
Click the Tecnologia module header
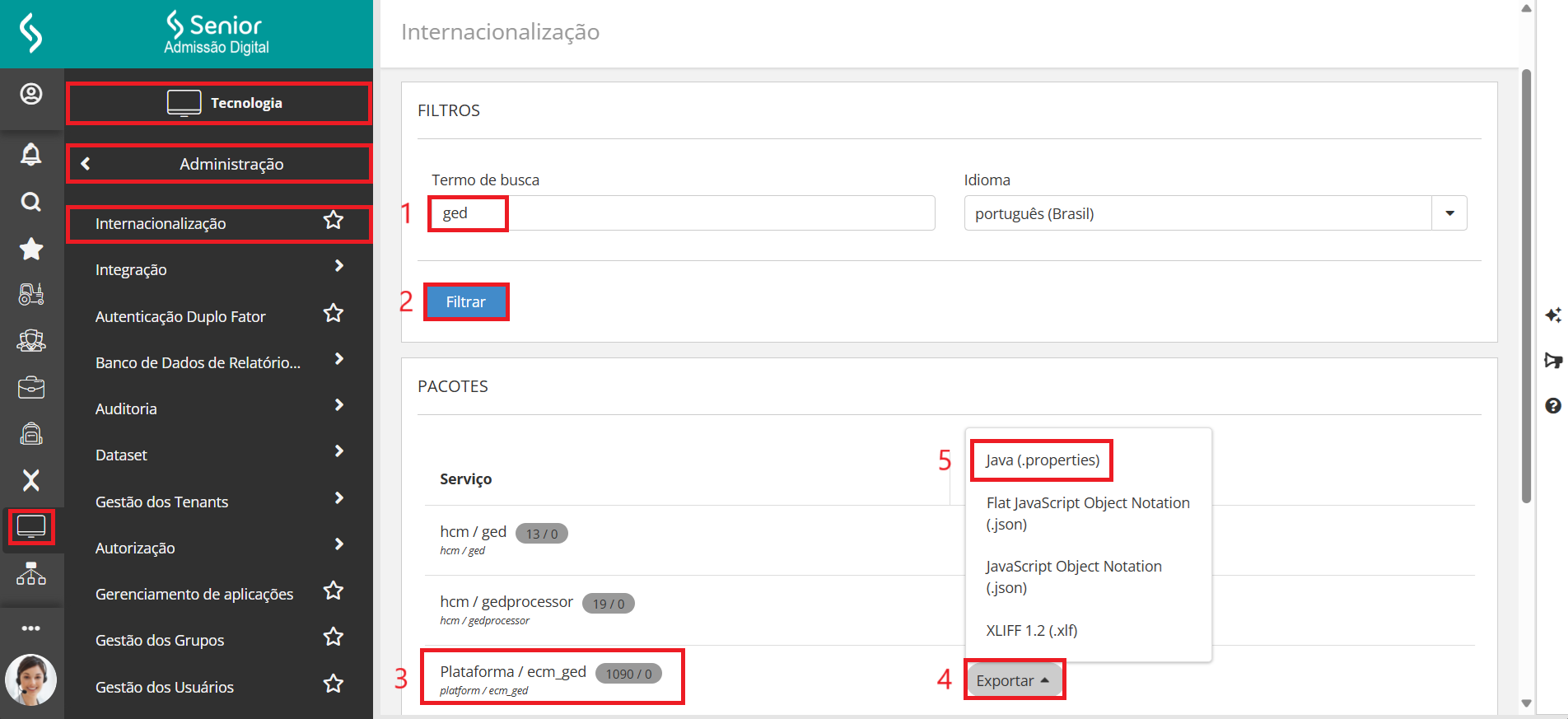click(x=219, y=103)
